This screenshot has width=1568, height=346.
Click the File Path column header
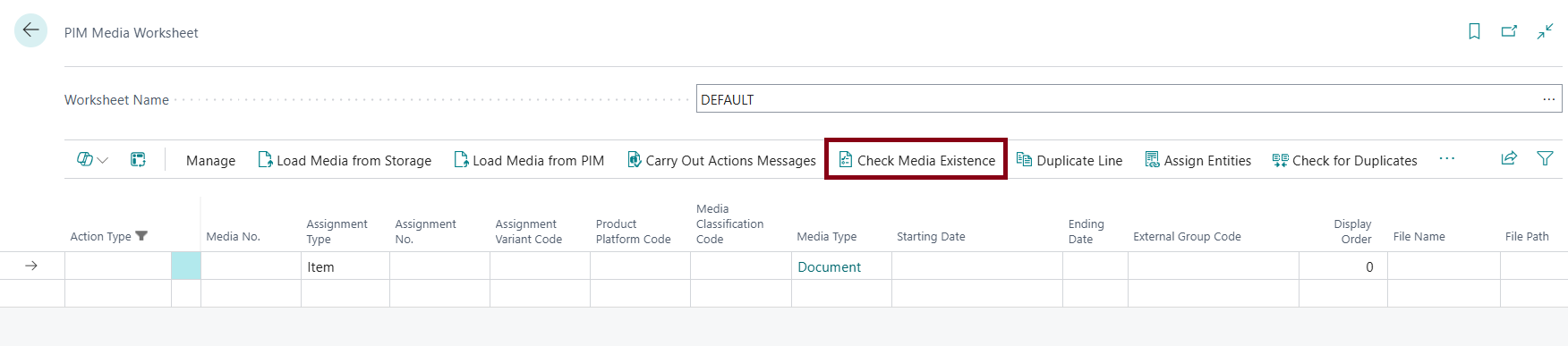[1527, 236]
